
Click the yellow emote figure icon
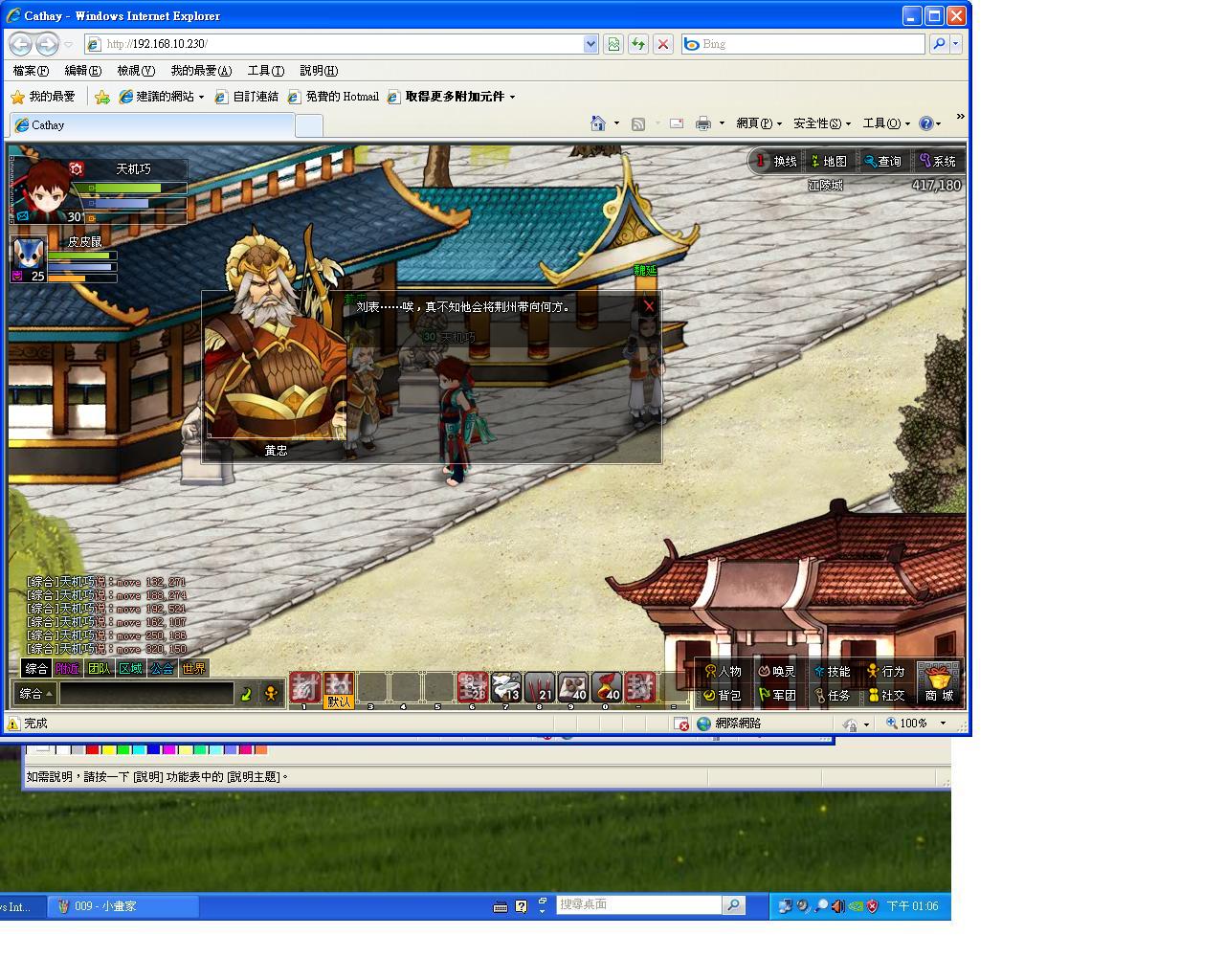[271, 694]
